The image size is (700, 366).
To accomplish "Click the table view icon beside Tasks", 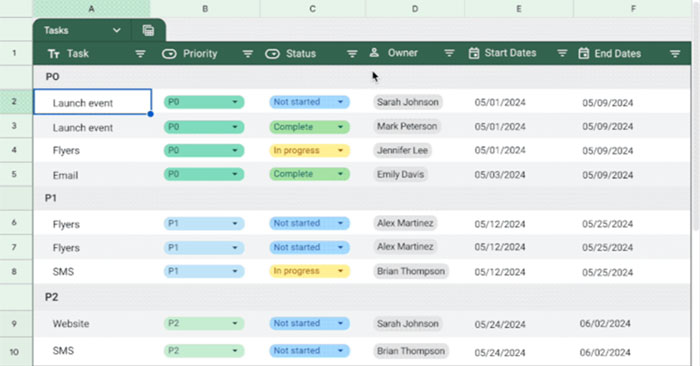I will coord(148,30).
